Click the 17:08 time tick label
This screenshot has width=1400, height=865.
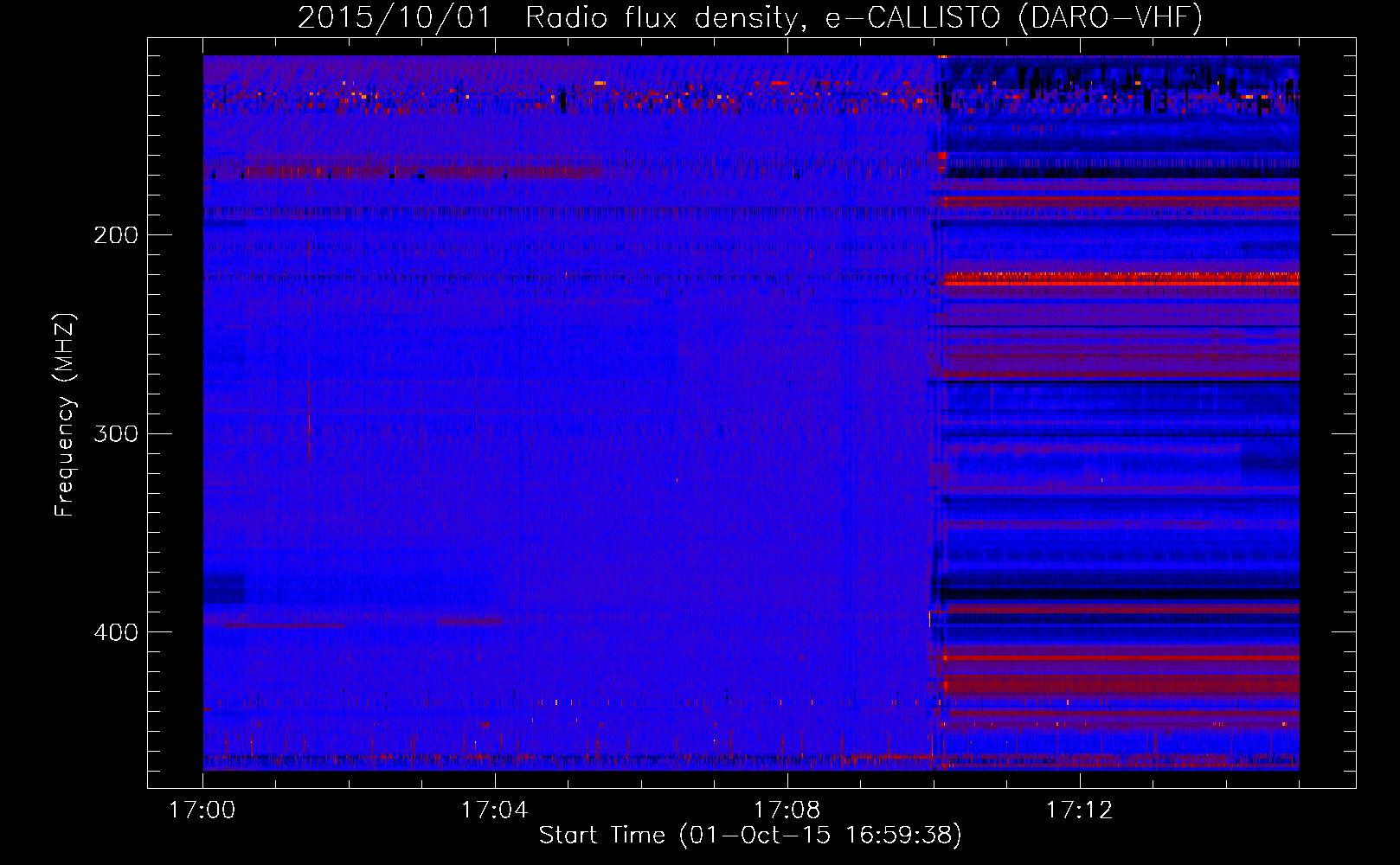point(787,811)
